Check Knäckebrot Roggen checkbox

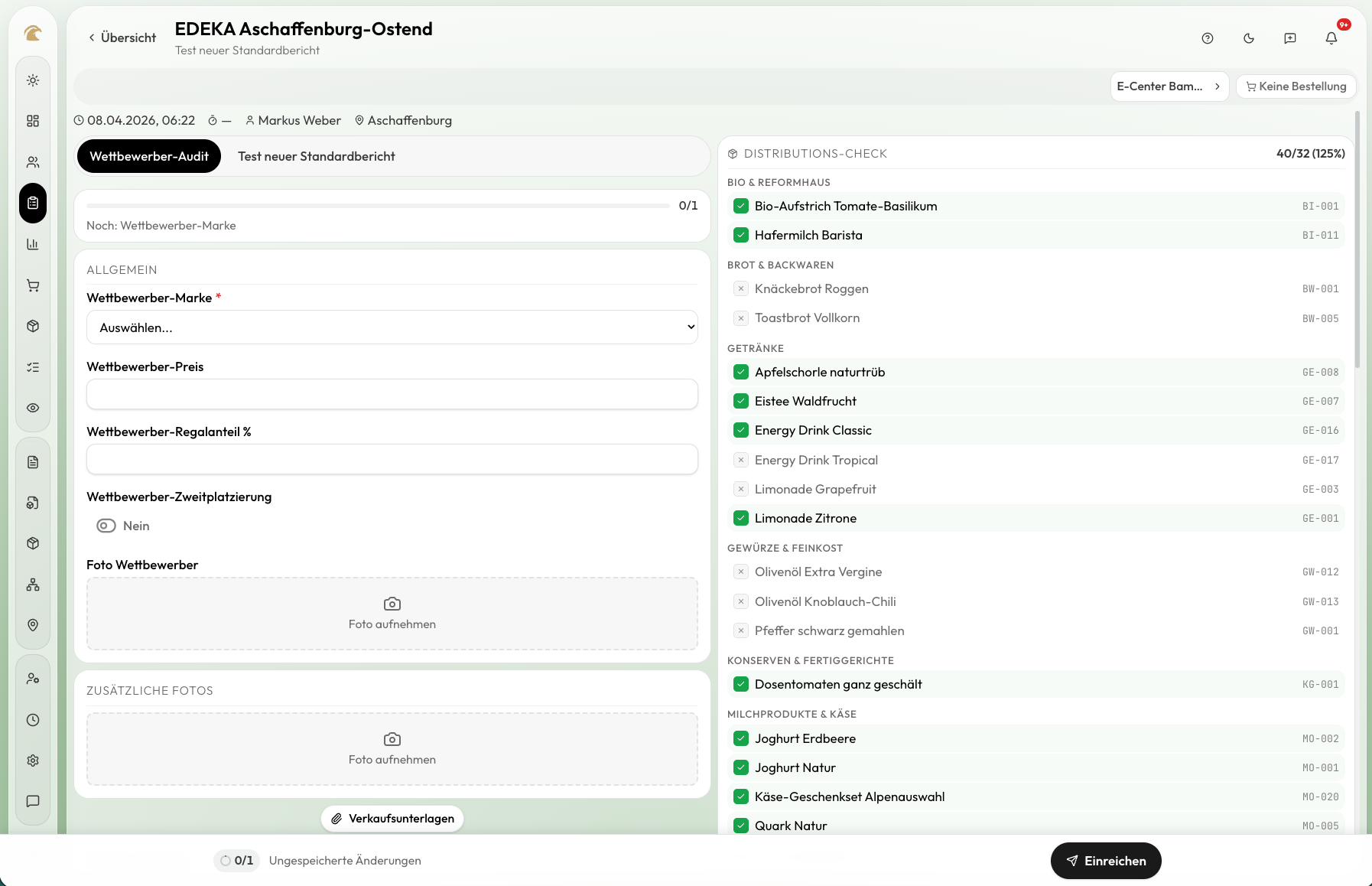pos(741,288)
